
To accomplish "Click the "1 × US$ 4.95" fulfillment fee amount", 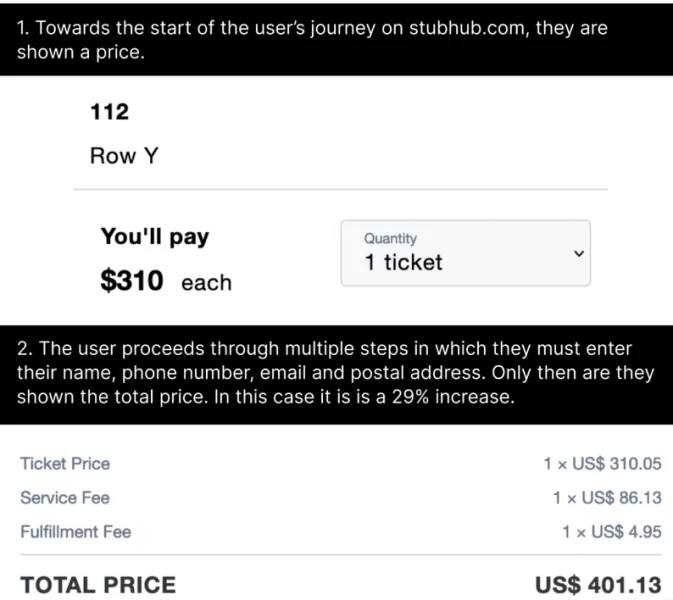I will (x=611, y=532).
